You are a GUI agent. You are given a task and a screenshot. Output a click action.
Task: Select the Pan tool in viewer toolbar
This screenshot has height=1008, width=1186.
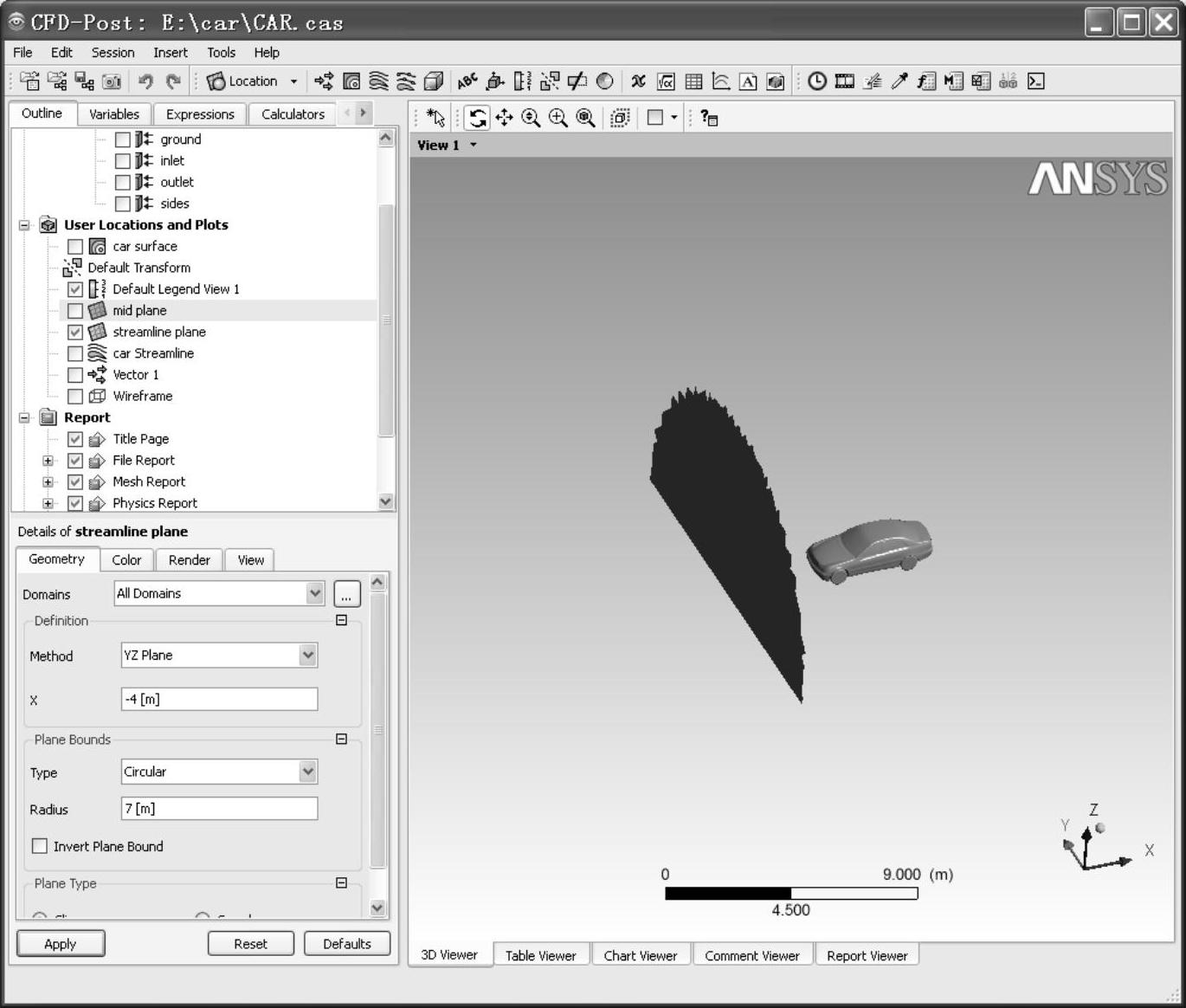click(504, 118)
